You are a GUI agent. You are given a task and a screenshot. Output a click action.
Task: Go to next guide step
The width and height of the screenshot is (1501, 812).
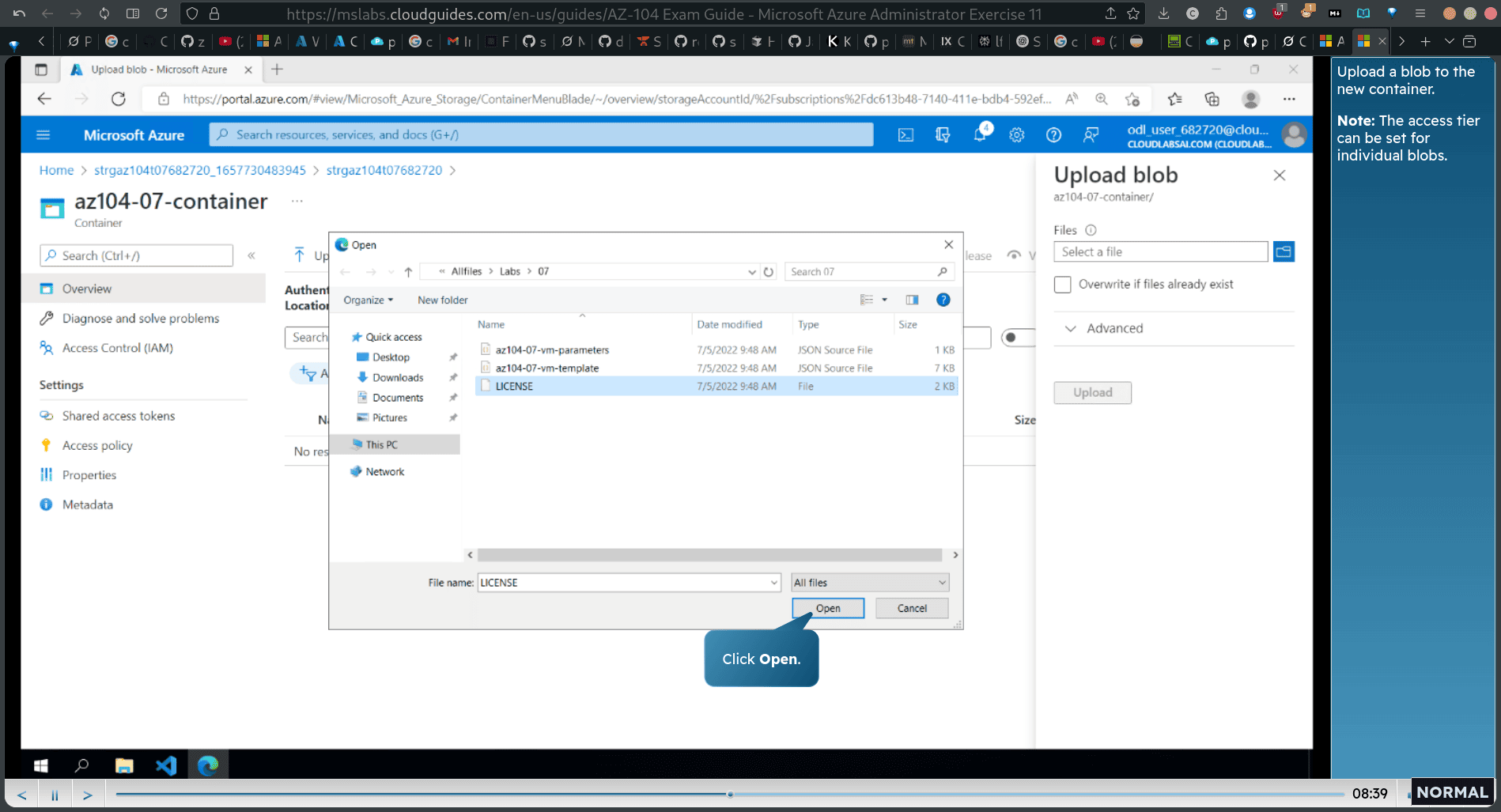[88, 795]
